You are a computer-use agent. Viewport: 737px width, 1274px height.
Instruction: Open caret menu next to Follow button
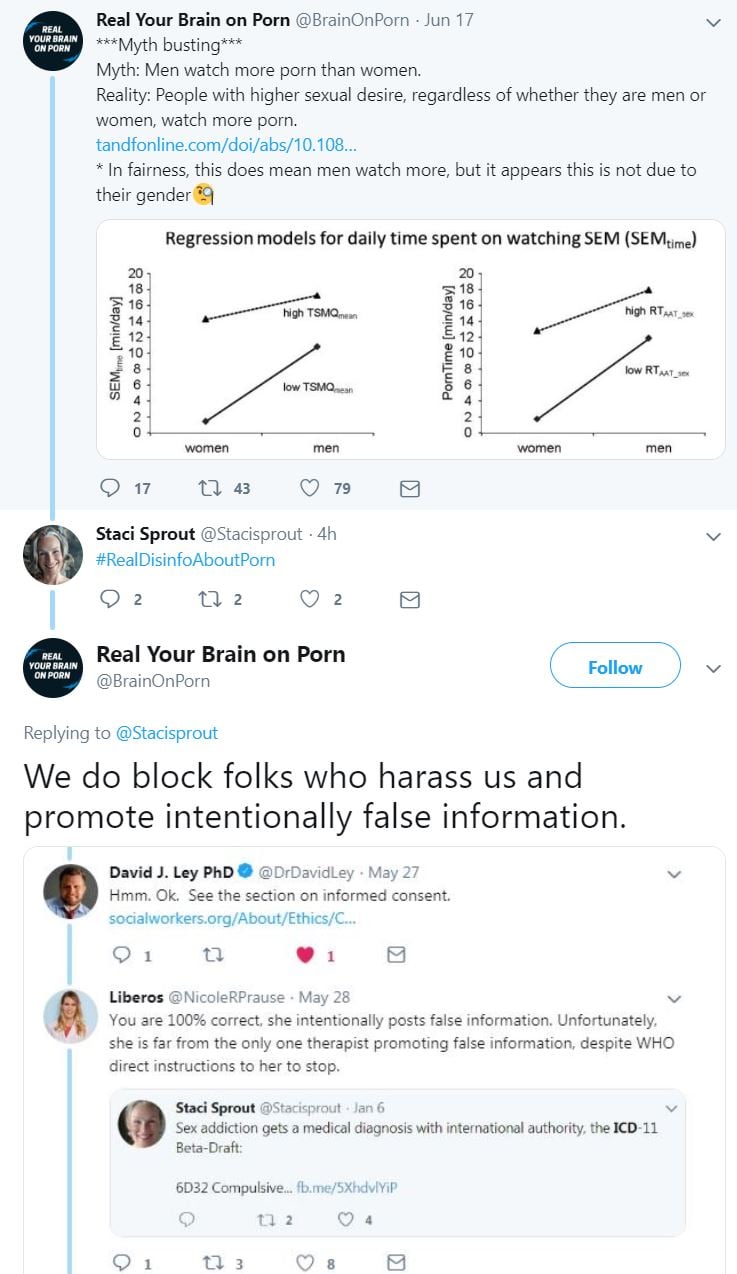tap(713, 668)
